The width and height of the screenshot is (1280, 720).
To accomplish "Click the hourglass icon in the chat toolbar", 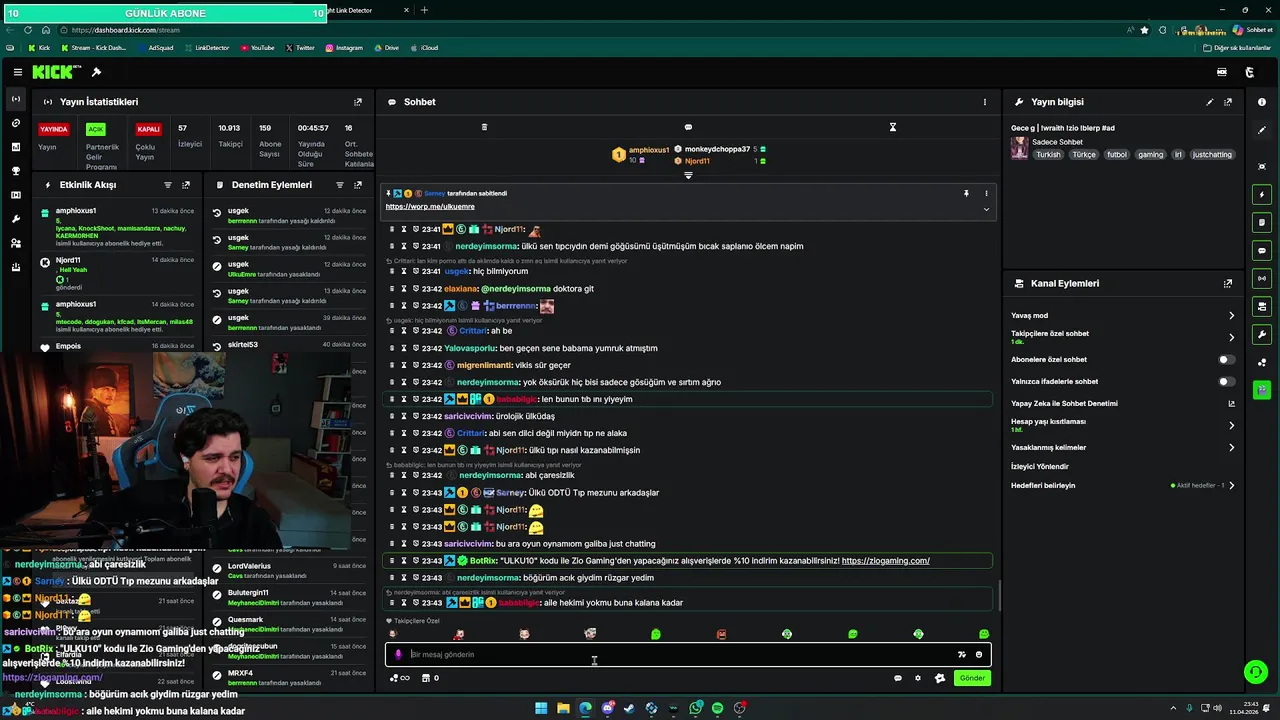I will click(x=893, y=127).
